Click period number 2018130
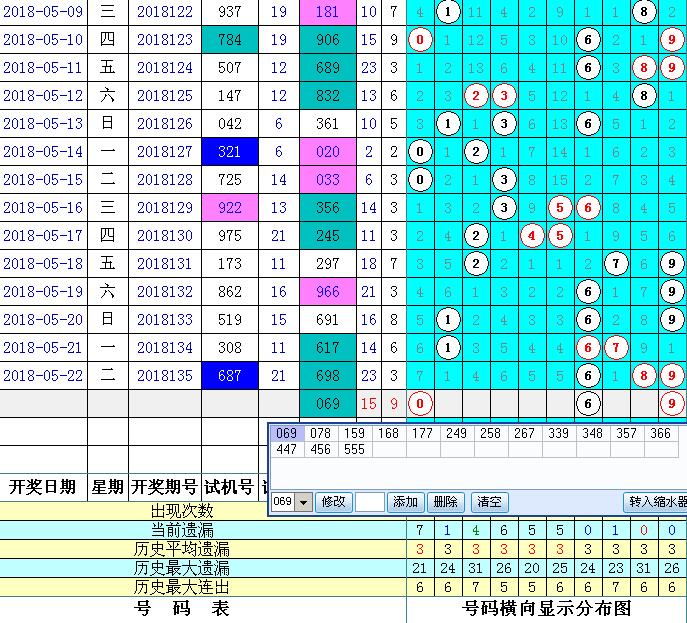Image resolution: width=687 pixels, height=623 pixels. 165,236
